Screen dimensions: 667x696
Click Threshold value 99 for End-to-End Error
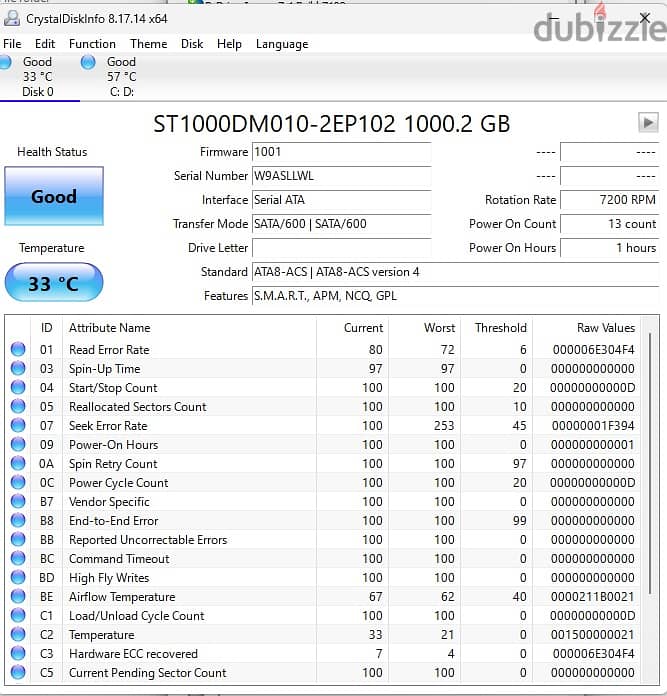pos(519,521)
